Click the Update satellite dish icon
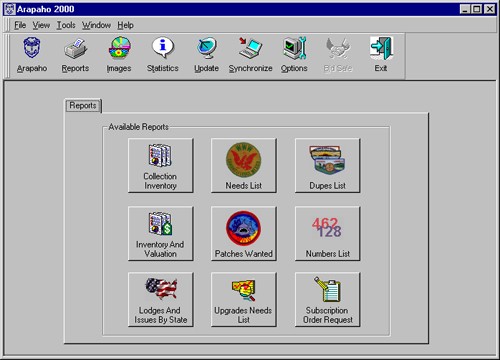 point(206,55)
